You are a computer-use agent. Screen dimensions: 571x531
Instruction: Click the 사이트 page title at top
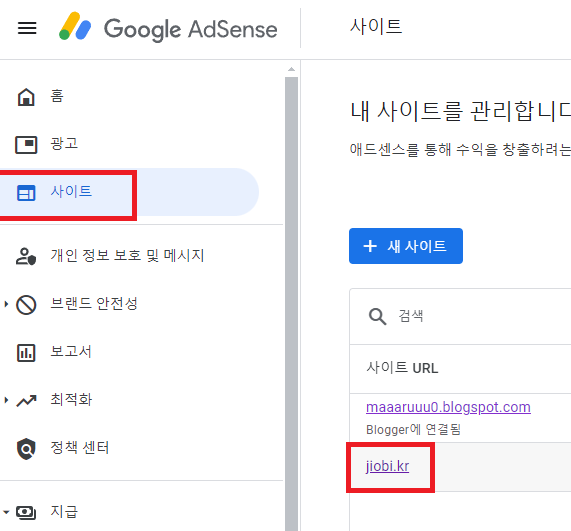376,27
